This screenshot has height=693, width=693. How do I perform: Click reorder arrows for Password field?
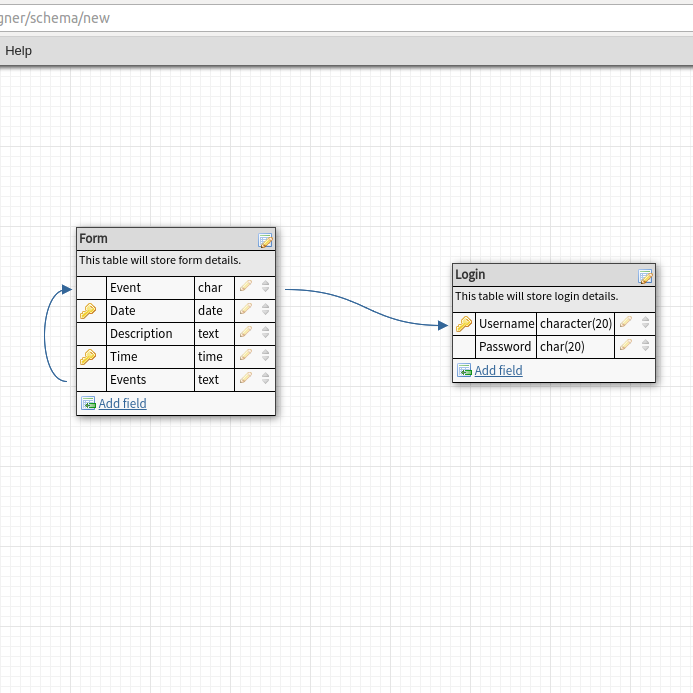coord(645,345)
